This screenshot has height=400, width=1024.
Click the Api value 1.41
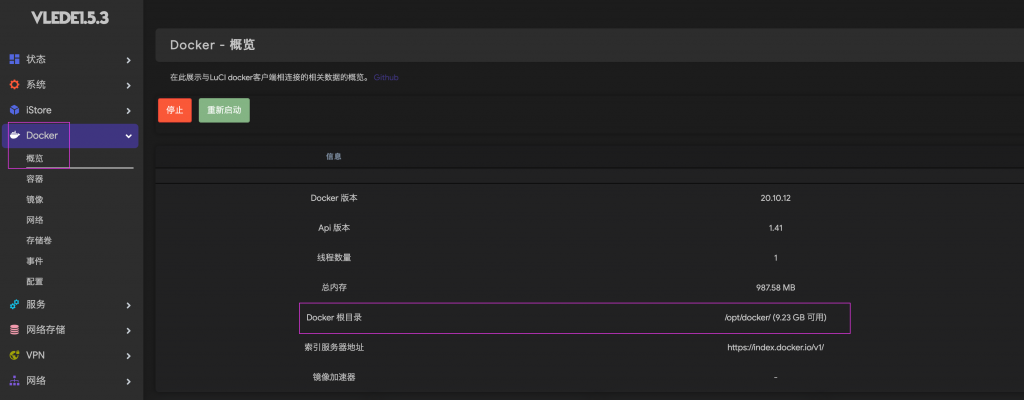(x=776, y=228)
